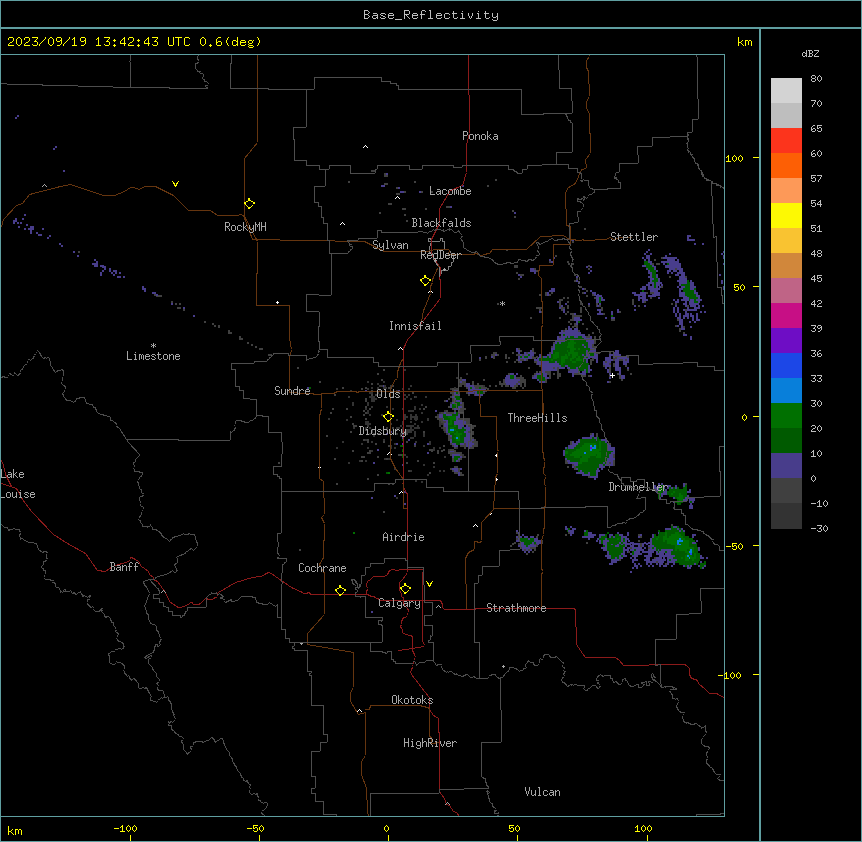Select the km label at bottom left
The image size is (862, 842).
(15, 831)
